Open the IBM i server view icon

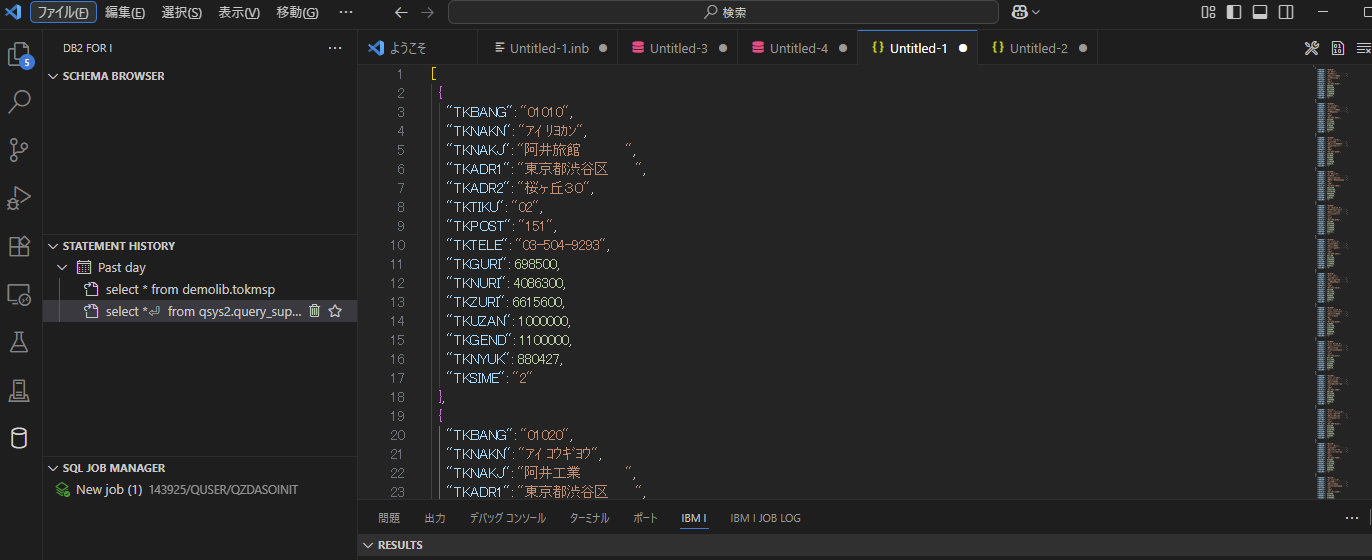coord(20,390)
